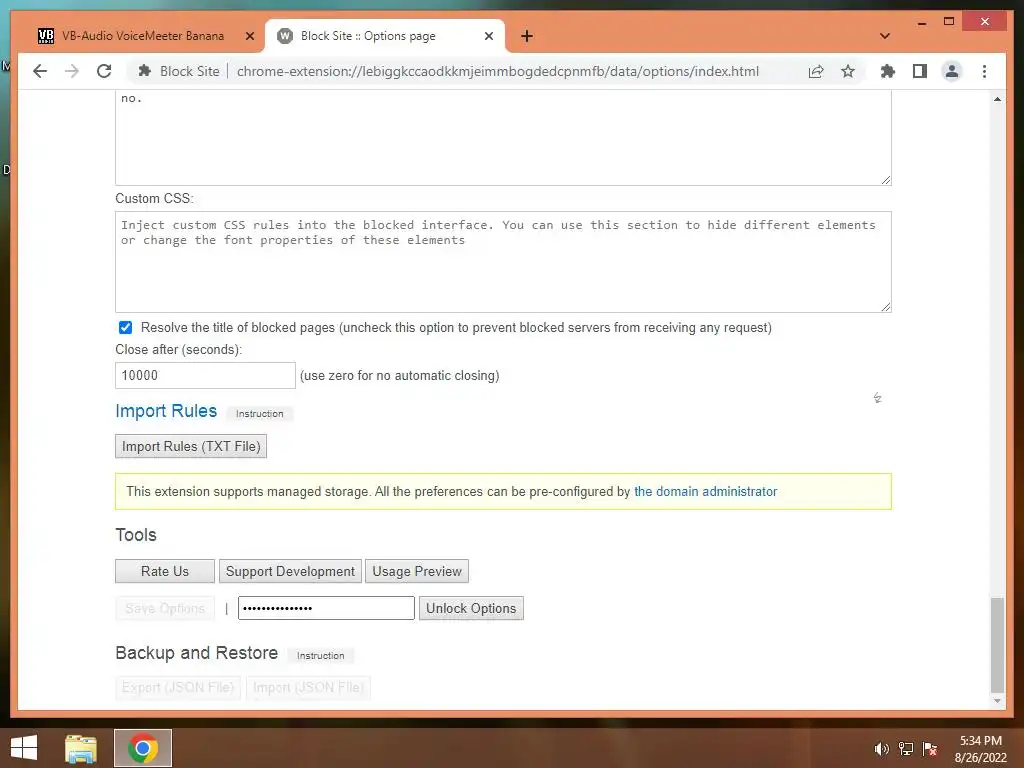Click the scrollbar down arrow

coord(997,701)
